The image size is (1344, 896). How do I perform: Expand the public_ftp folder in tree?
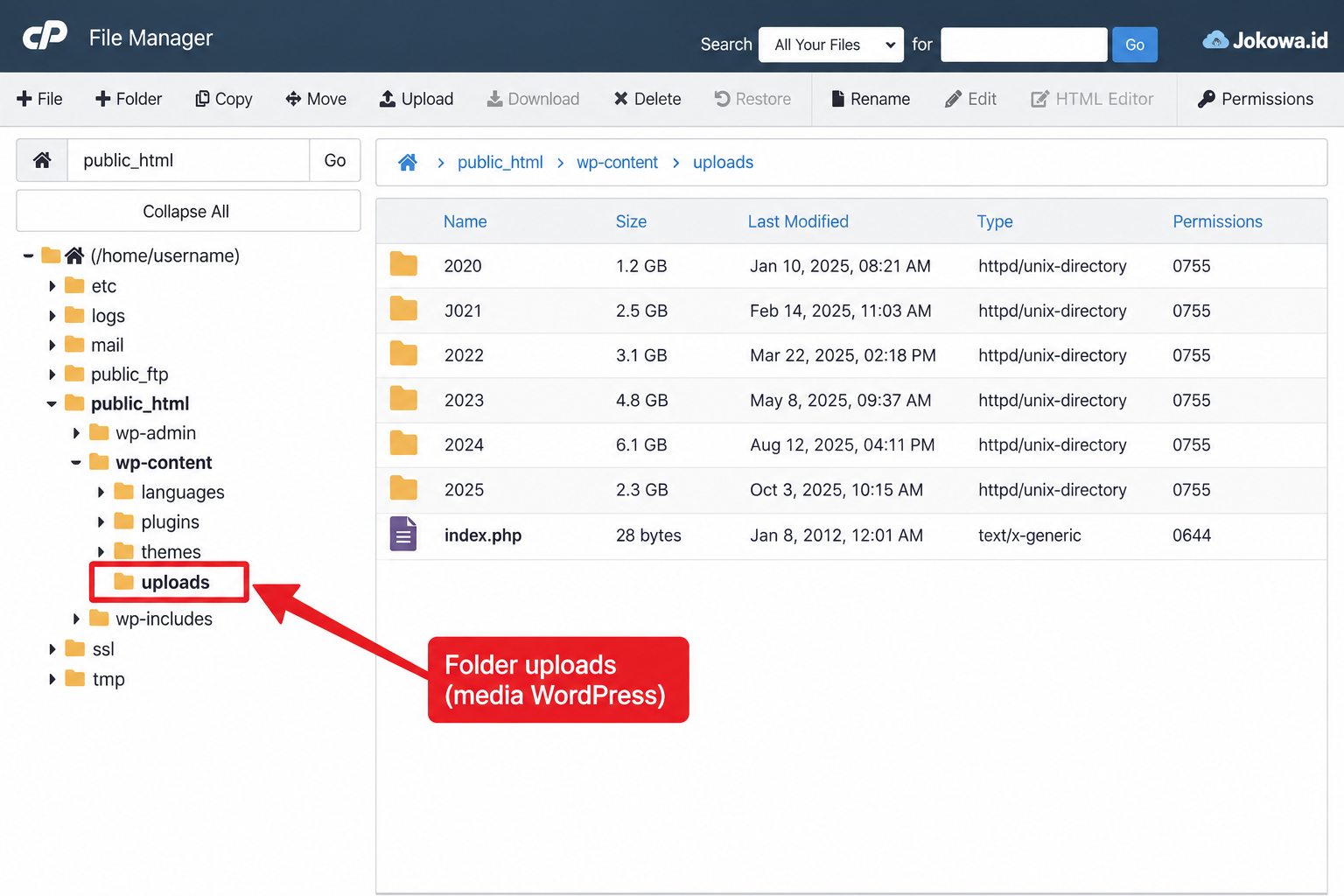point(52,374)
